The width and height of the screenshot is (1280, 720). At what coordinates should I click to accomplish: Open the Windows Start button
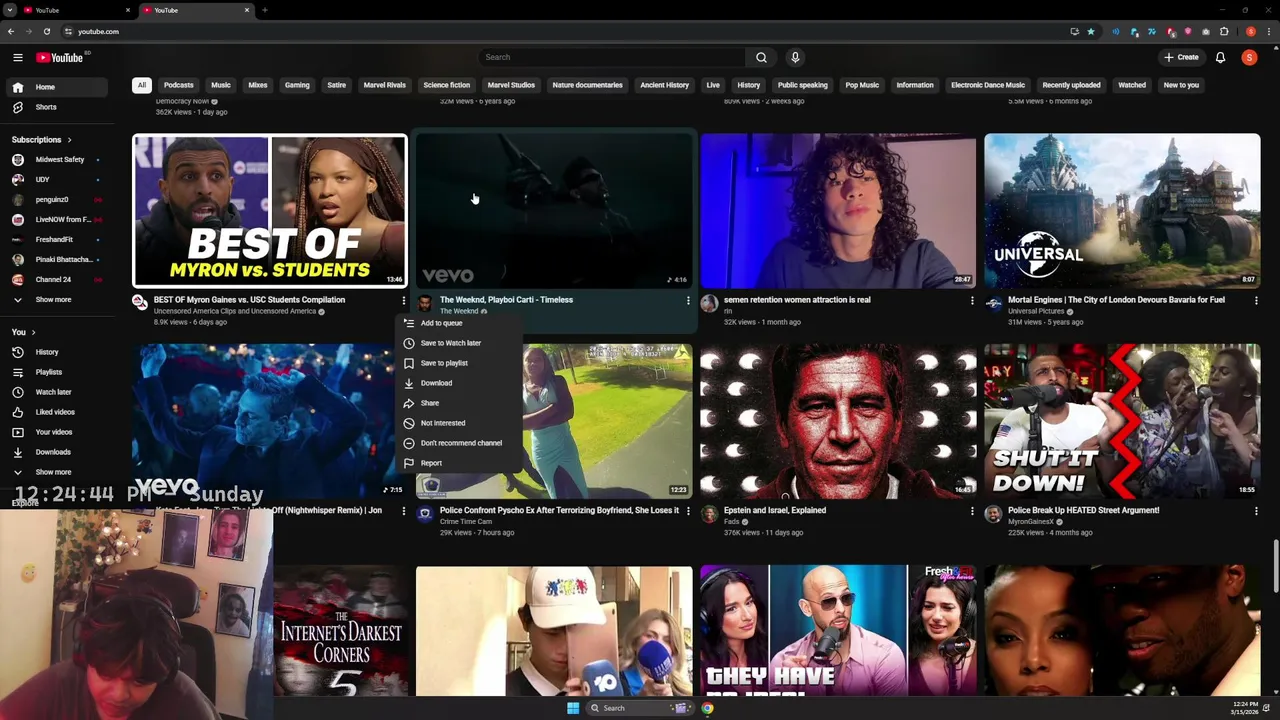pos(573,708)
